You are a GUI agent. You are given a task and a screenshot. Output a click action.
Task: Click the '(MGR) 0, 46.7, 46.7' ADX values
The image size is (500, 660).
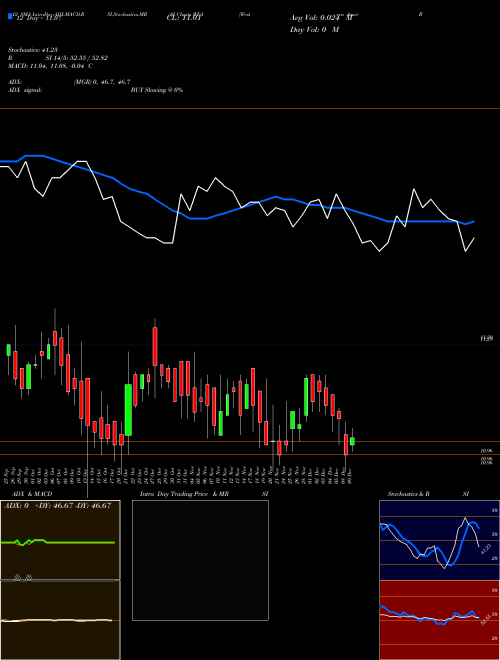[x=102, y=82]
